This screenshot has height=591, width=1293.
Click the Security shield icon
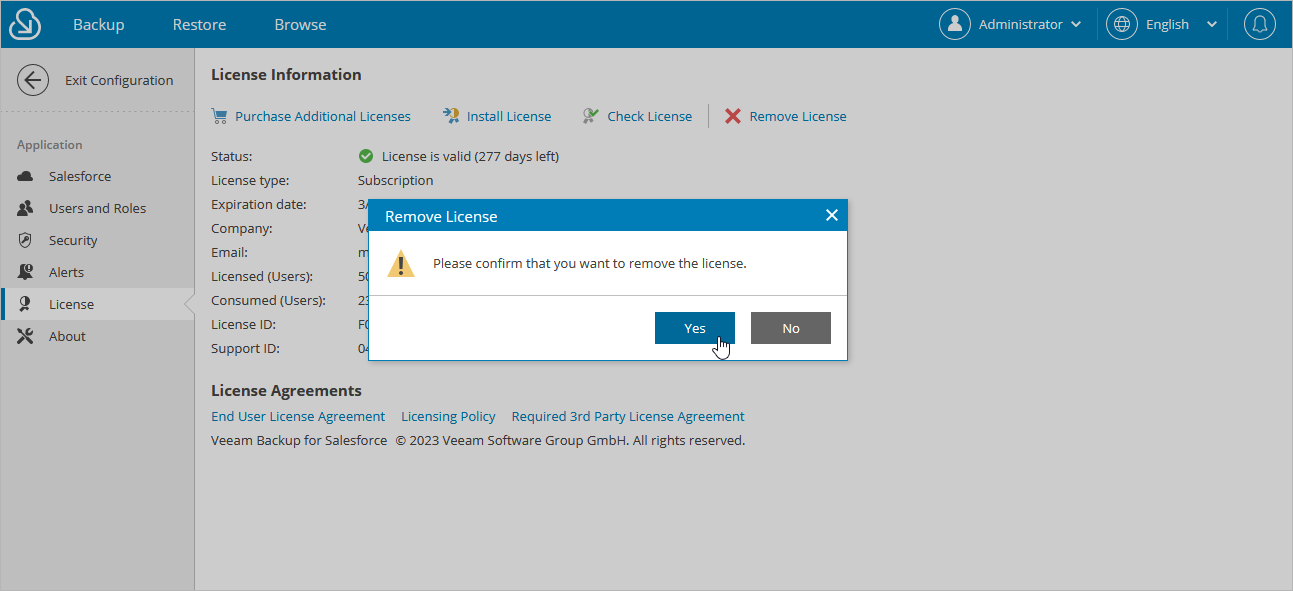[x=26, y=240]
